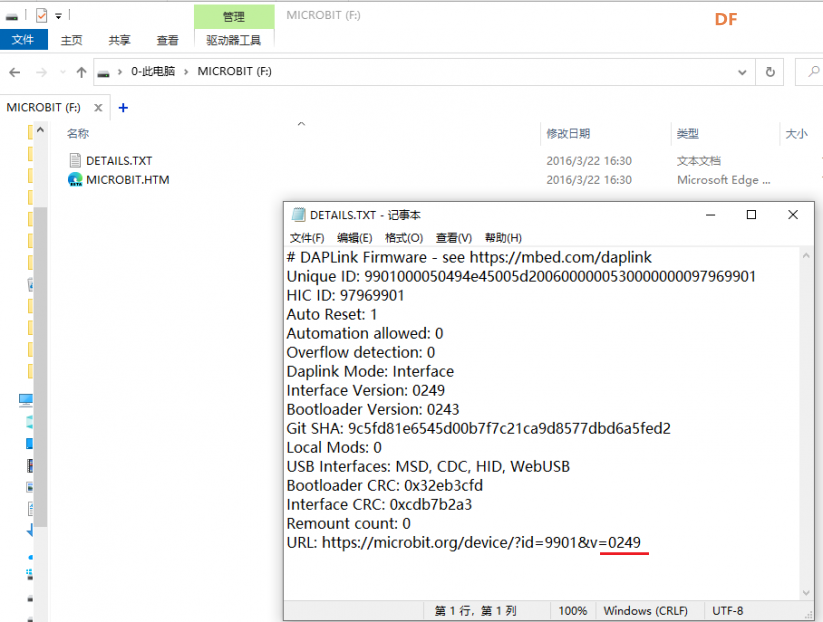823x622 pixels.
Task: Select the 管理 contextual tab
Action: tap(234, 17)
